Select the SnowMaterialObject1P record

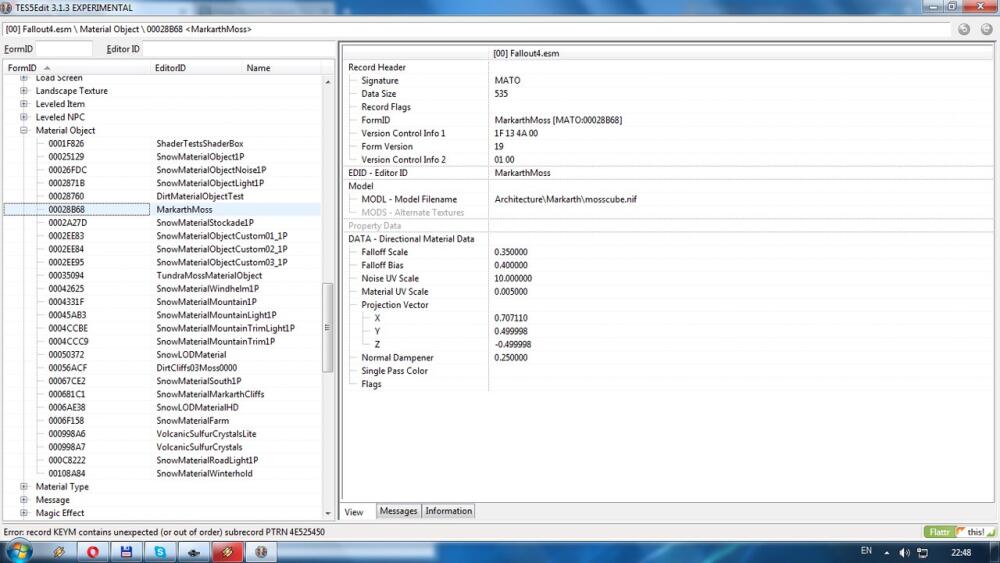click(x=163, y=157)
